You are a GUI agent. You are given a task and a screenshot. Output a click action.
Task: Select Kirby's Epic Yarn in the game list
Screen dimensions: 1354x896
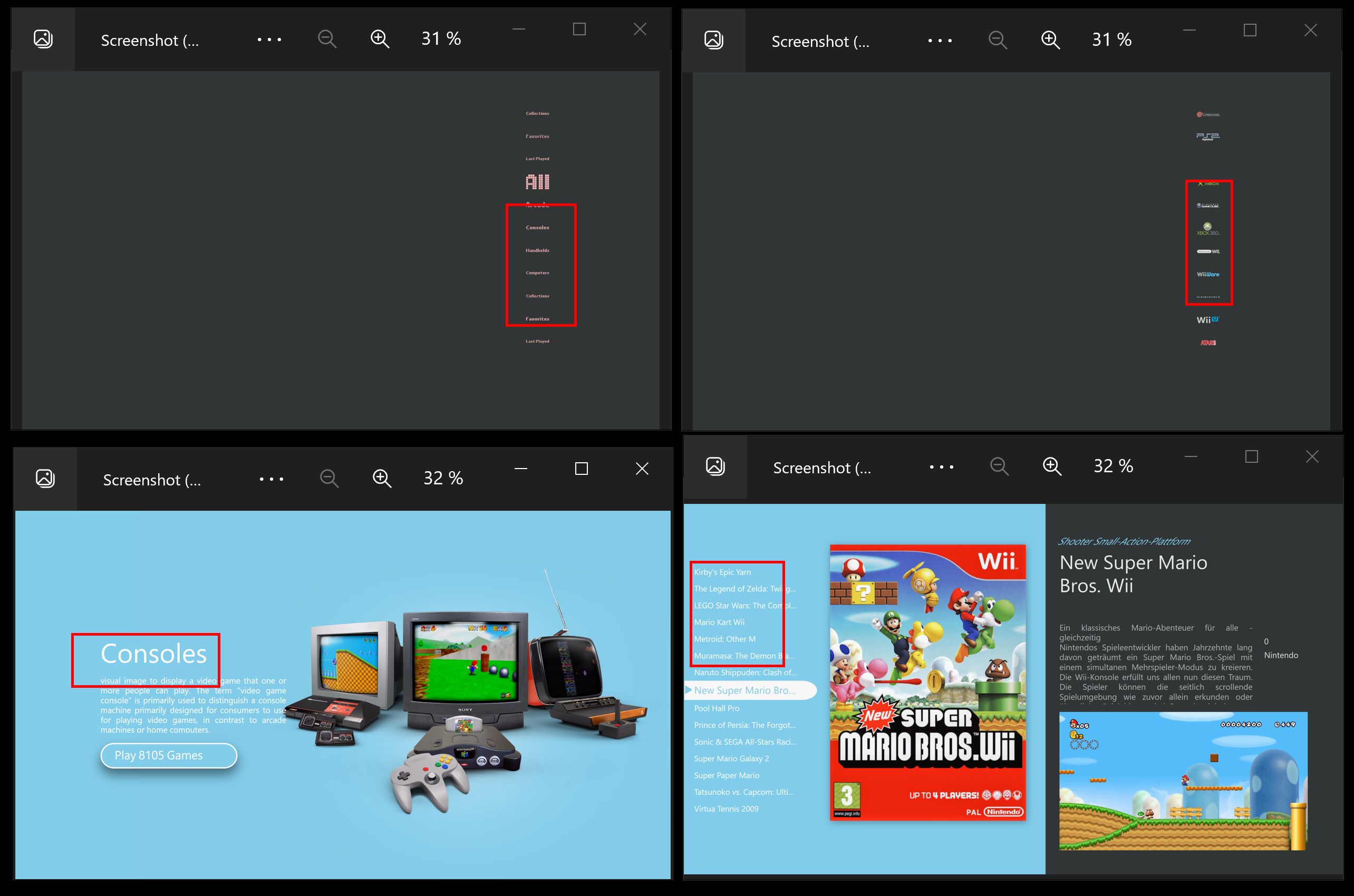point(722,572)
